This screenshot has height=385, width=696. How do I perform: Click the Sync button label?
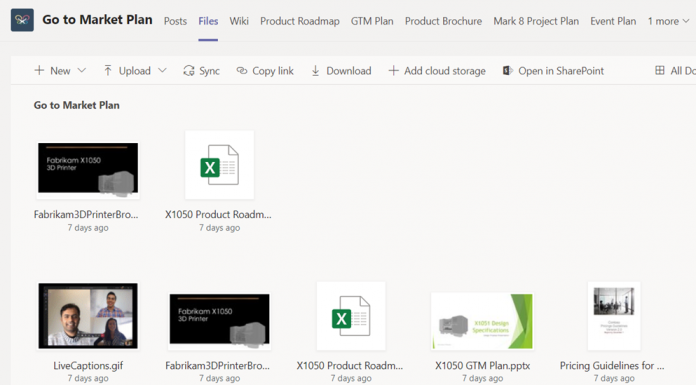click(209, 71)
